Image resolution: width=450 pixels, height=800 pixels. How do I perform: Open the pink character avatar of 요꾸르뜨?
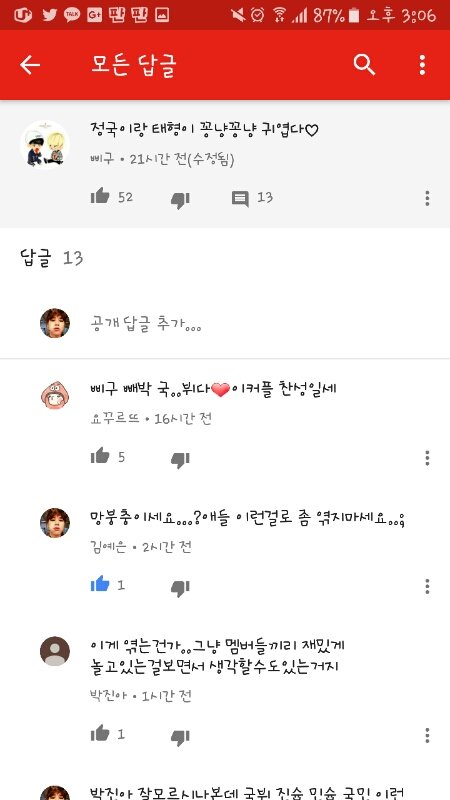55,394
